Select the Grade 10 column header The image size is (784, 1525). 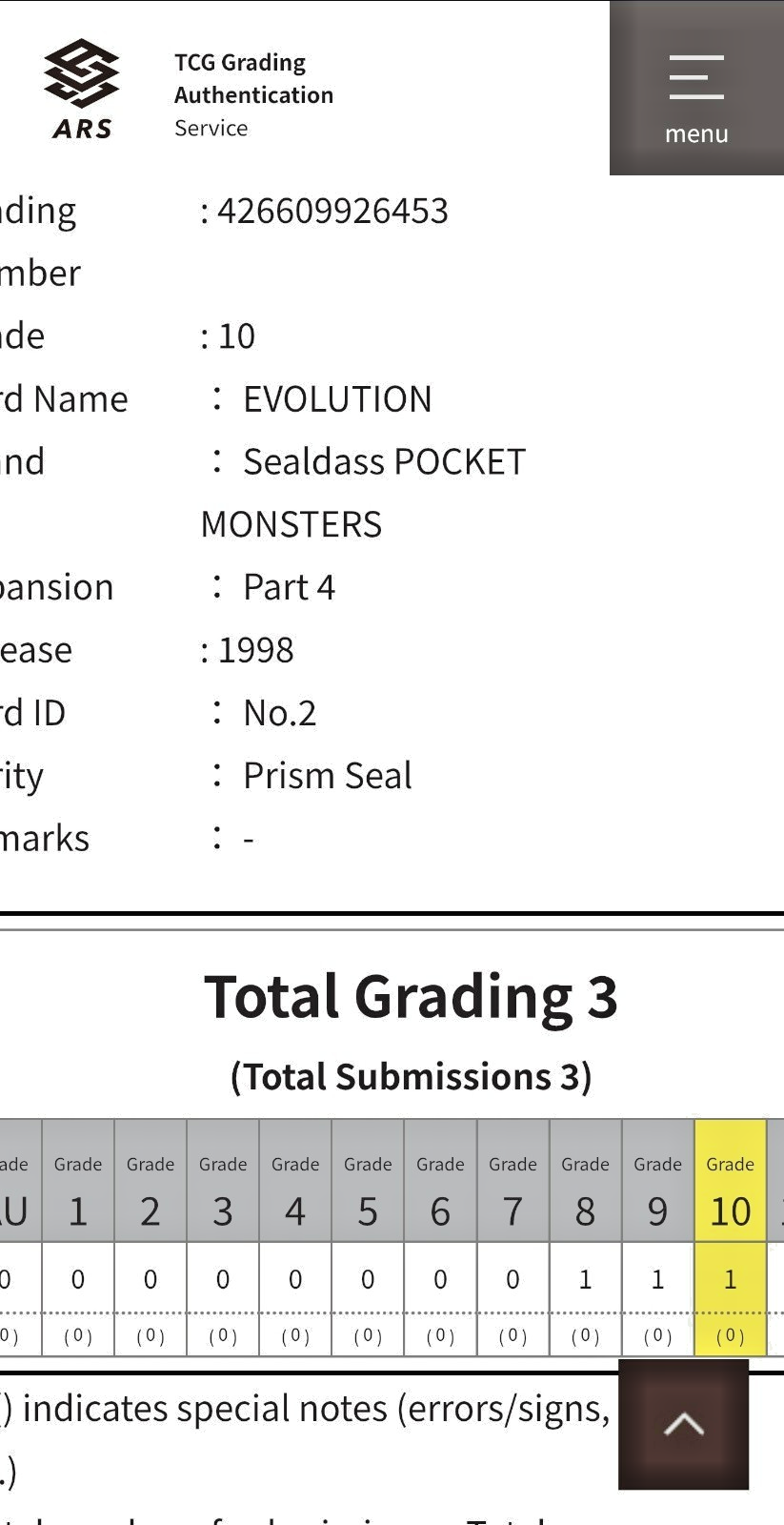[x=731, y=1181]
